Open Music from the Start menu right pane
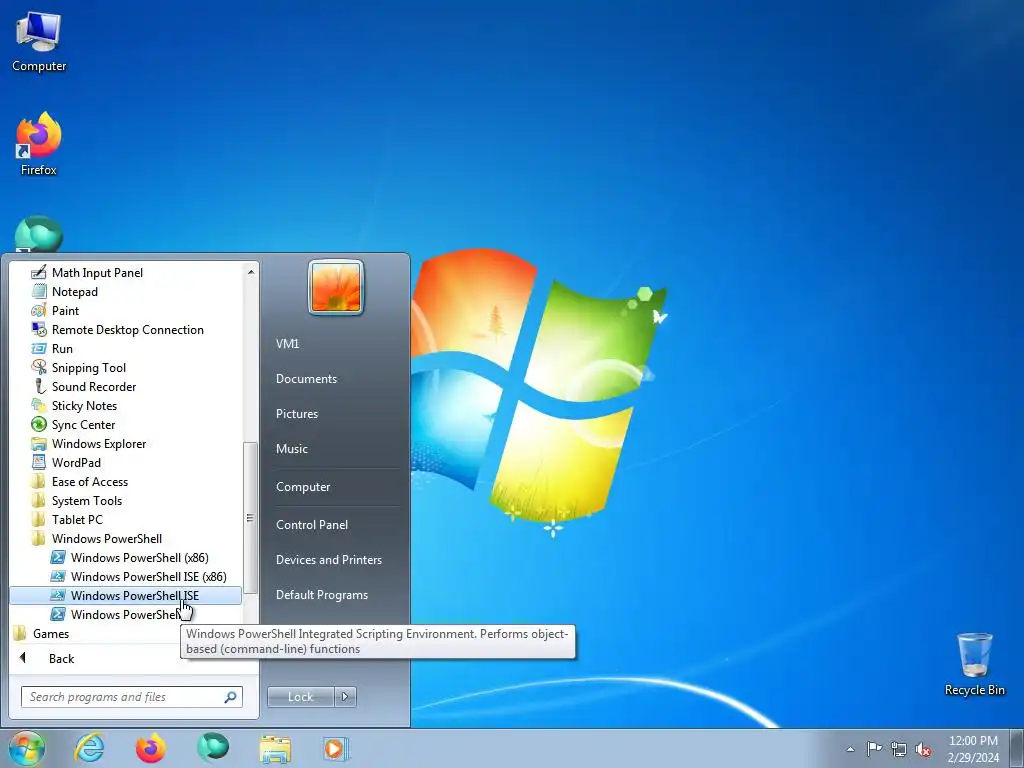The height and width of the screenshot is (768, 1024). point(292,449)
